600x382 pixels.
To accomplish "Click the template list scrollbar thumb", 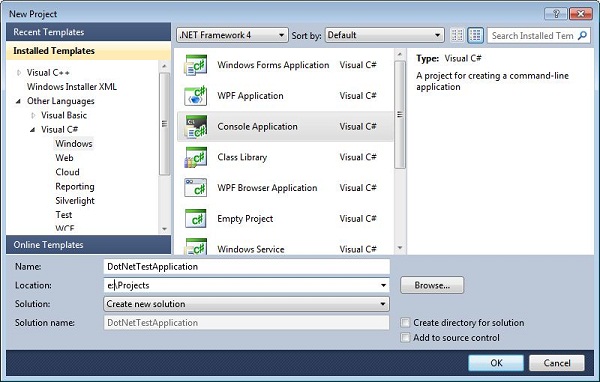I will tap(399, 114).
